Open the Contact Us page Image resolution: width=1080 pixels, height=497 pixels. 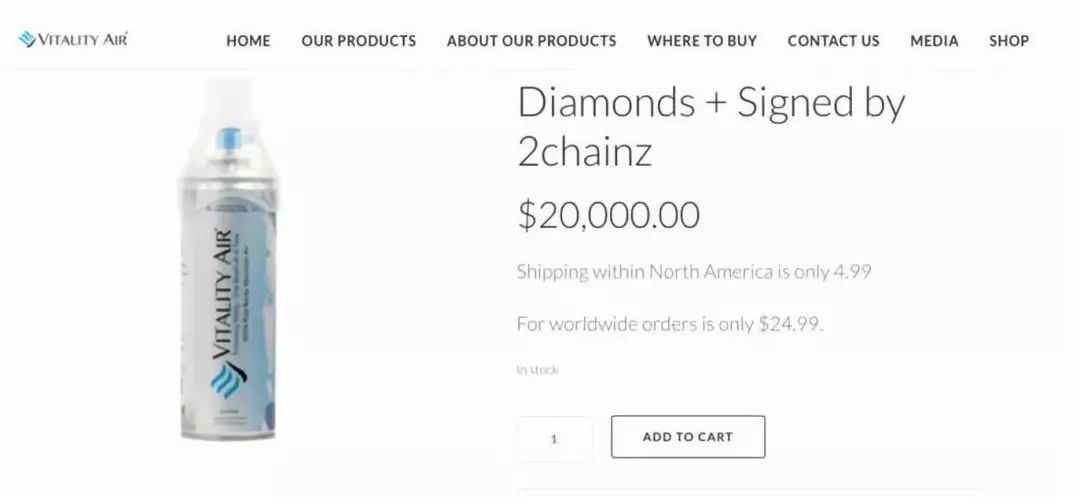(x=833, y=41)
